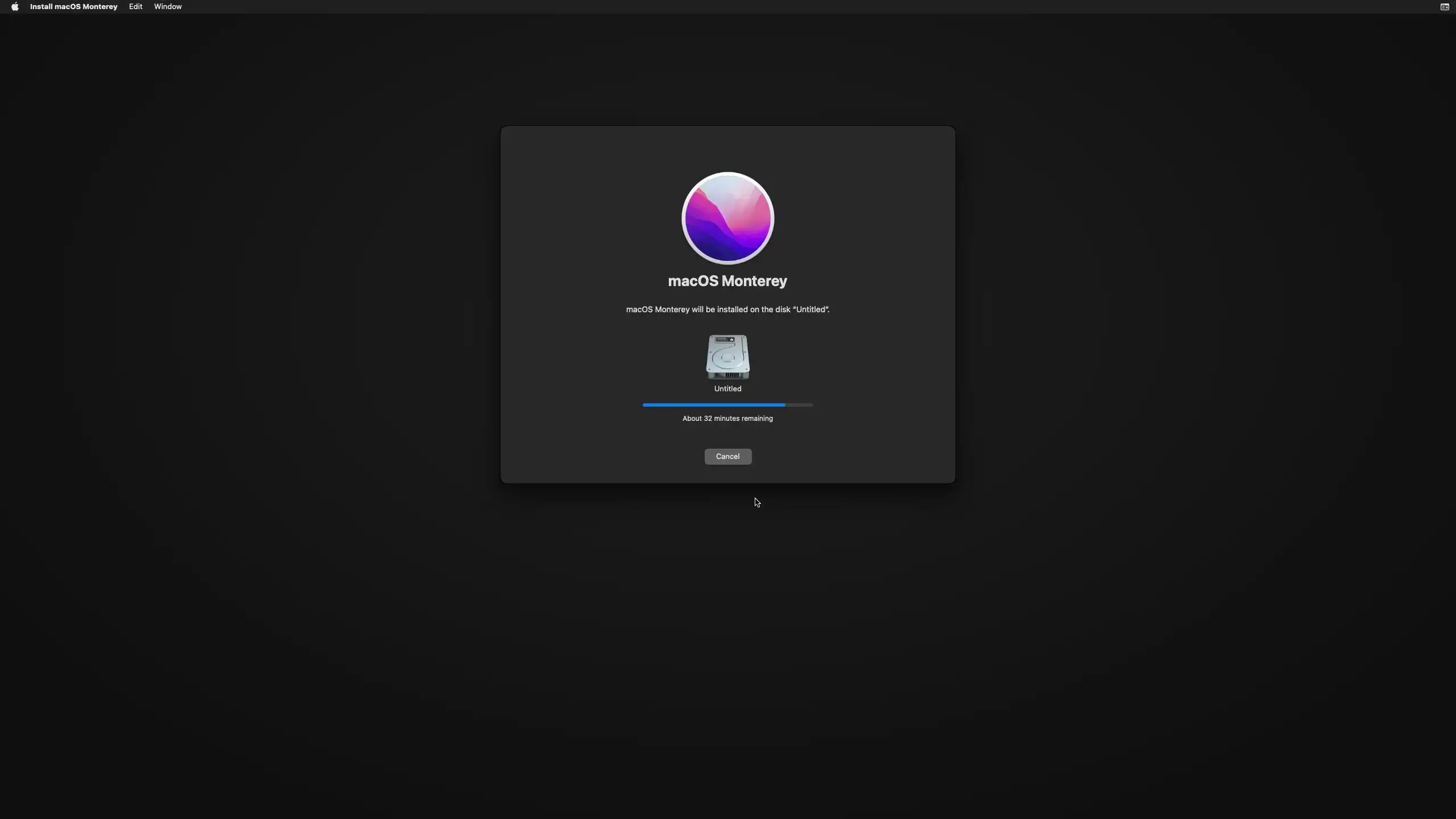The height and width of the screenshot is (819, 1456).
Task: Click the dark background left of installer window
Action: (x=250, y=307)
